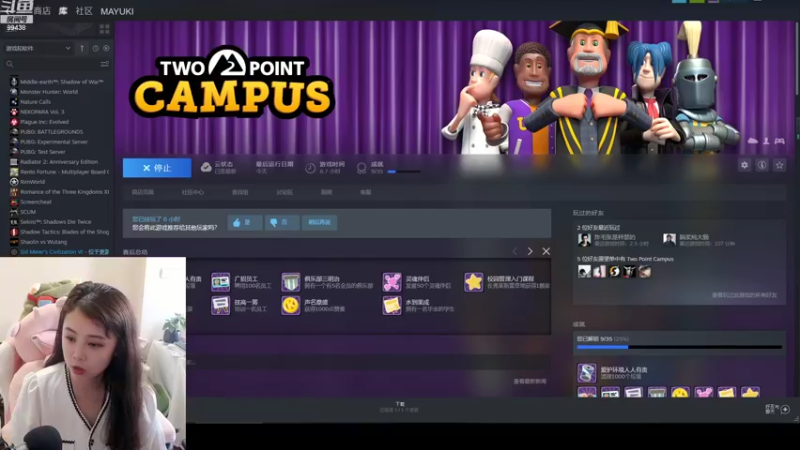This screenshot has width=800, height=450.
Task: Close the post-game summary panel
Action: tap(546, 251)
